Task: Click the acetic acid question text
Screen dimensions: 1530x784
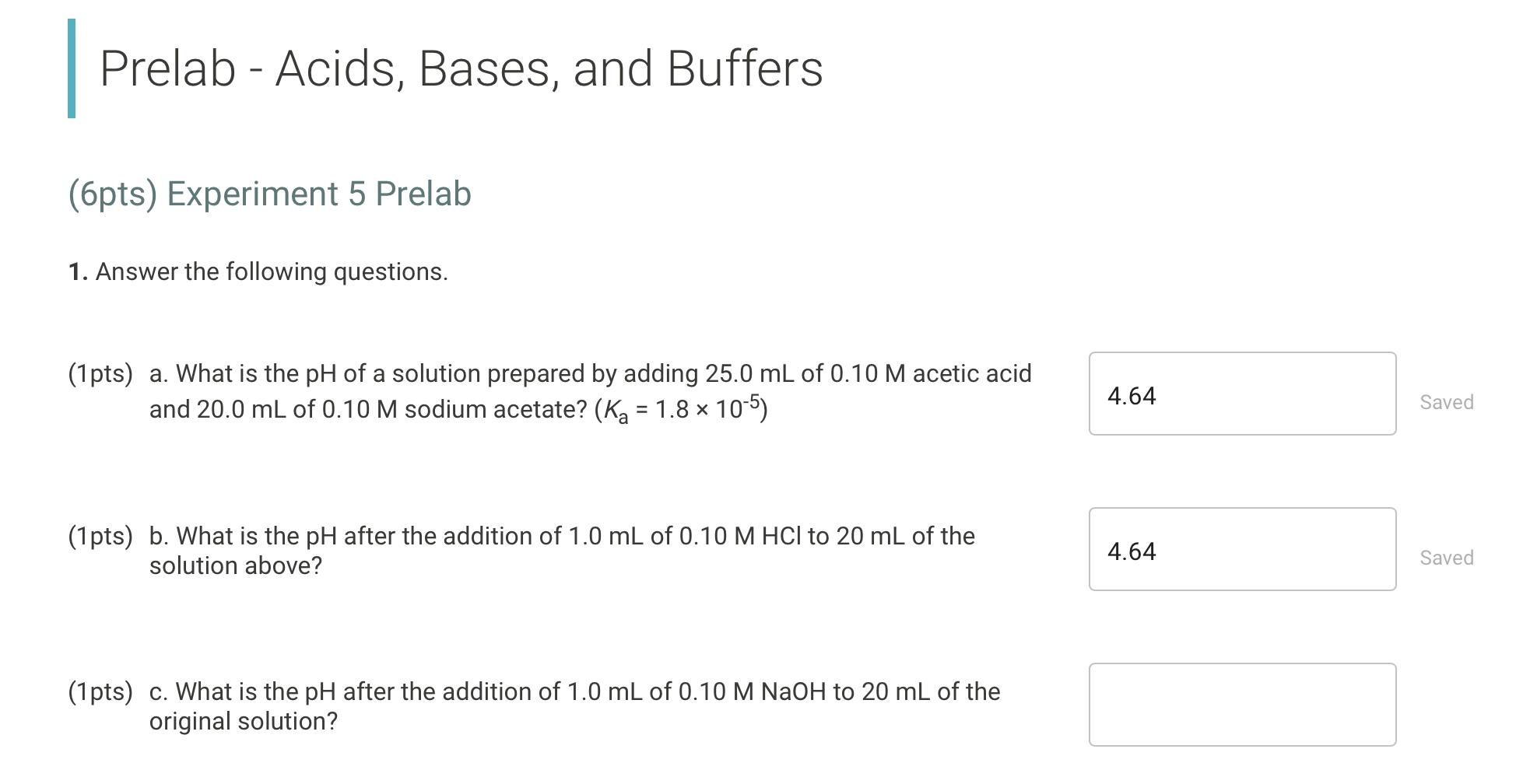Action: tap(590, 373)
